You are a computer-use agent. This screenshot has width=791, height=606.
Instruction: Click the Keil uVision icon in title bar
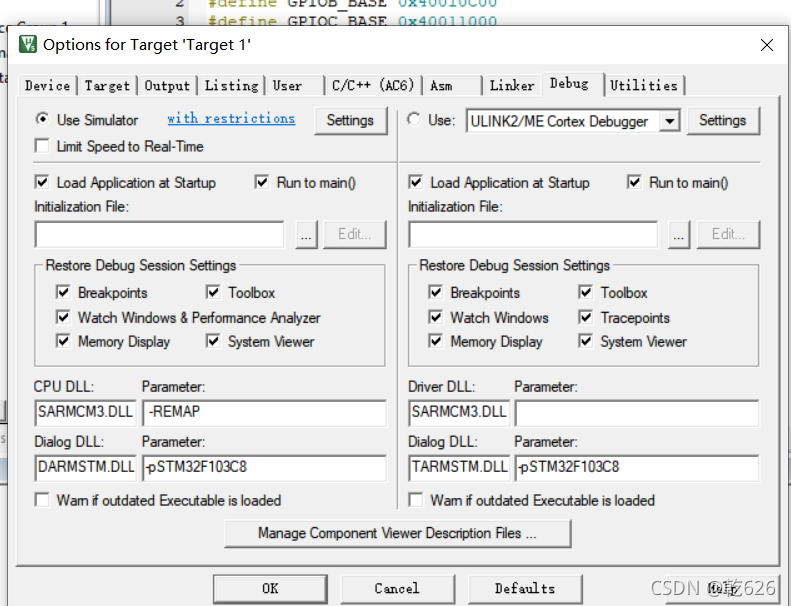tap(28, 44)
